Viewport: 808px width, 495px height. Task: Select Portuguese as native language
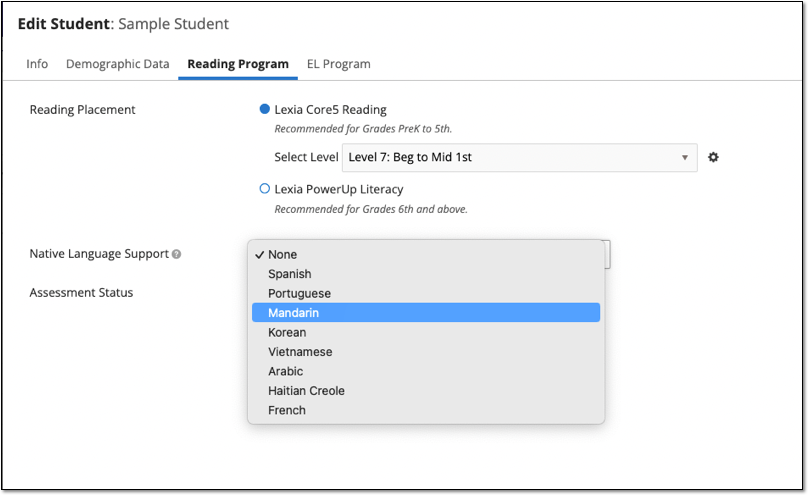[x=299, y=293]
